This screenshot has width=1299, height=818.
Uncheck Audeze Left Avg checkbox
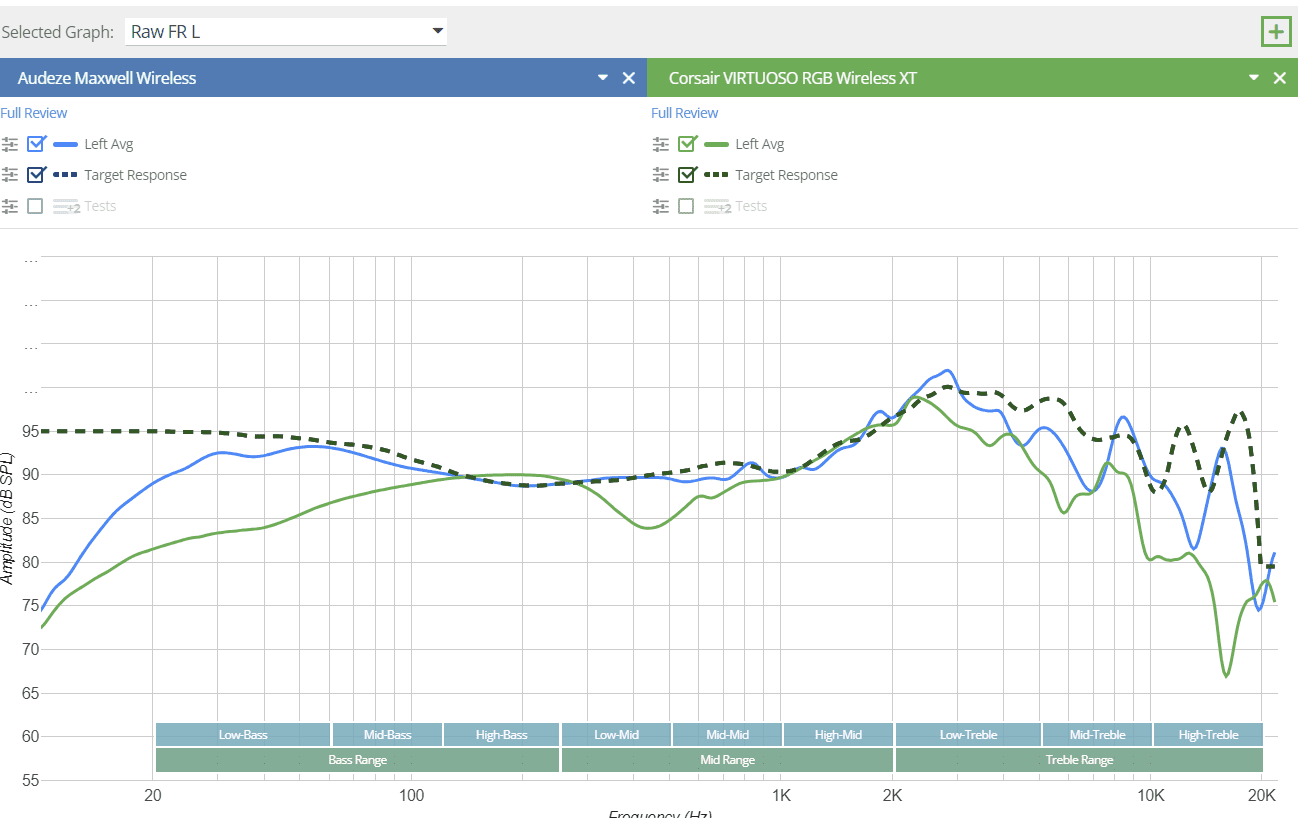36,144
